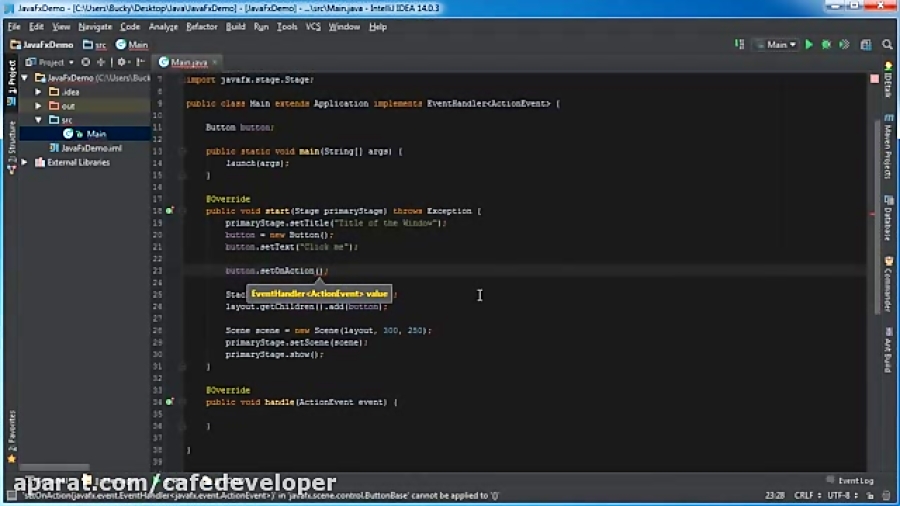The image size is (900, 506).
Task: Open the Navigate menu
Action: [95, 26]
